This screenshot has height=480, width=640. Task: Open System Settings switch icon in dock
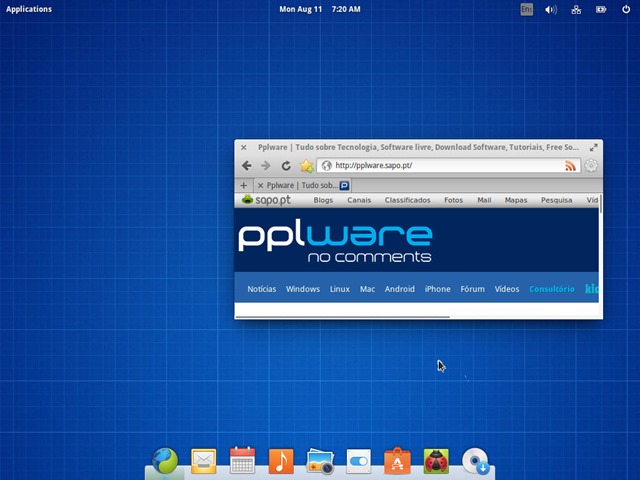[x=358, y=461]
